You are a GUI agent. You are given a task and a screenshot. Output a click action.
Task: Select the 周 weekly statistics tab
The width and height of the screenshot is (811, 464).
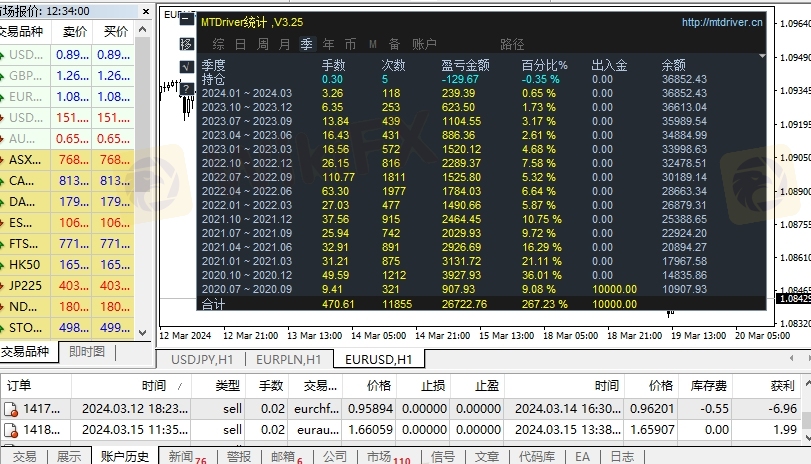point(263,44)
